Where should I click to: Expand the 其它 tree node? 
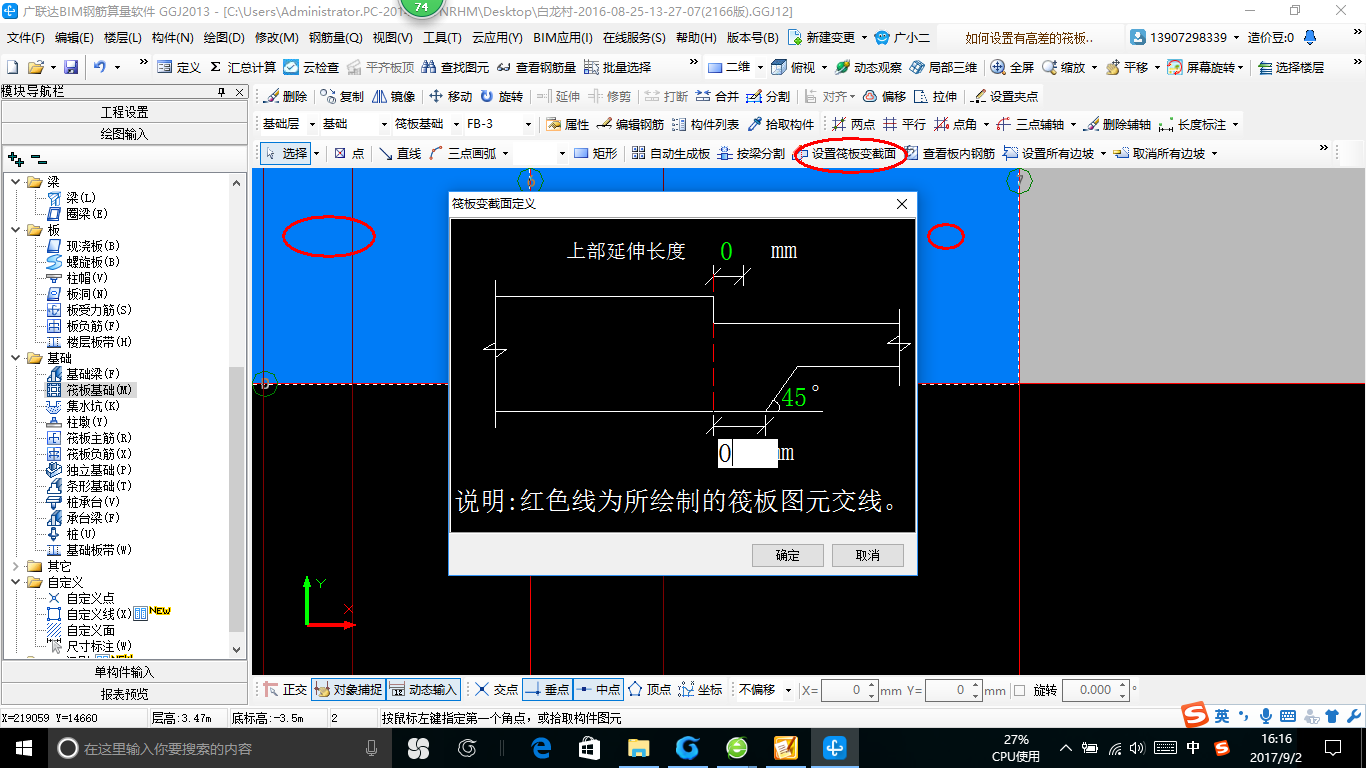click(16, 566)
